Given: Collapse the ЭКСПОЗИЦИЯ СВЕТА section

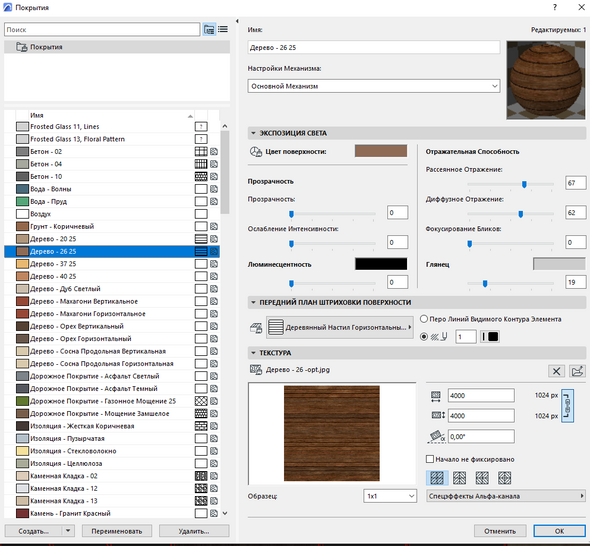Looking at the screenshot, I should click(253, 133).
